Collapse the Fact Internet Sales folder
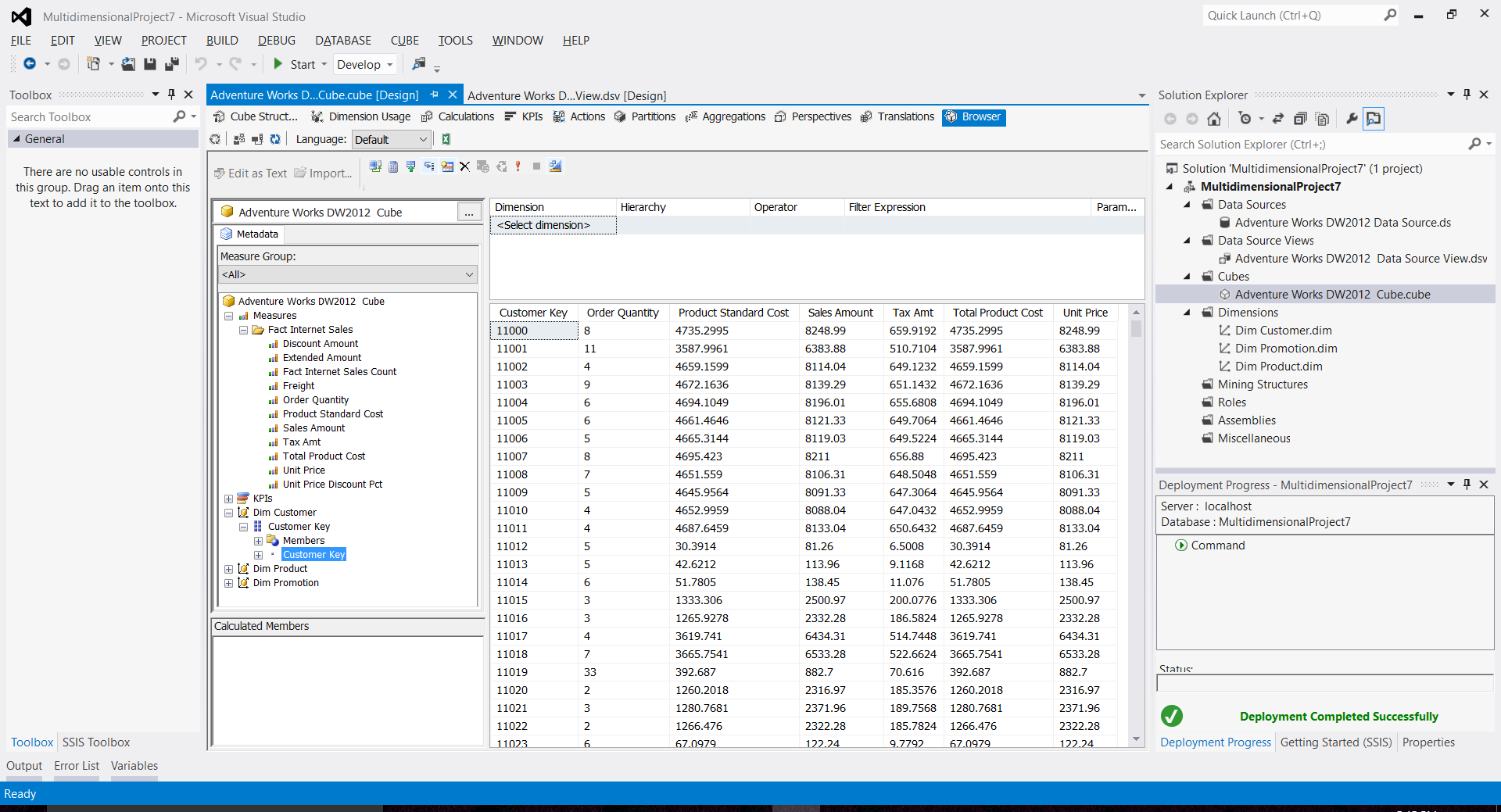 (x=244, y=330)
